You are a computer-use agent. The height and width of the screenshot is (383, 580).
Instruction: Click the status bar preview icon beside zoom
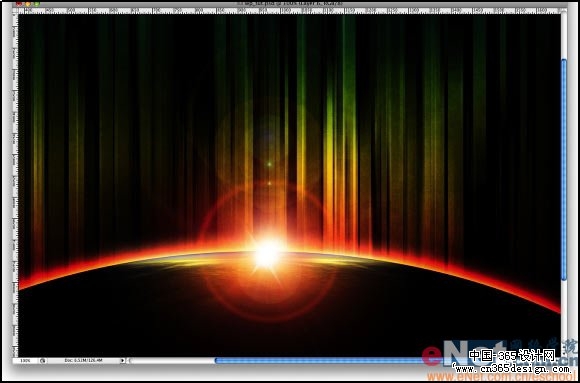[43, 360]
